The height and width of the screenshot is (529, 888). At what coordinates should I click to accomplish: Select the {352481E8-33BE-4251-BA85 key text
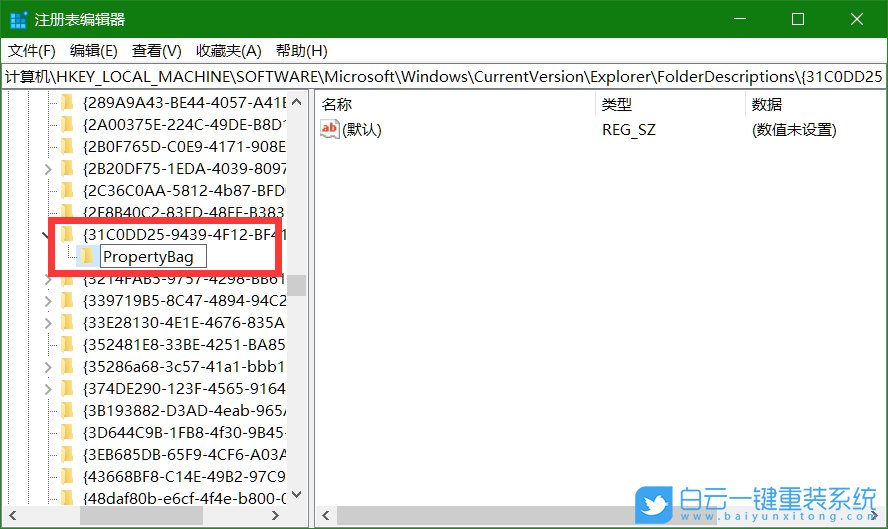coord(185,344)
